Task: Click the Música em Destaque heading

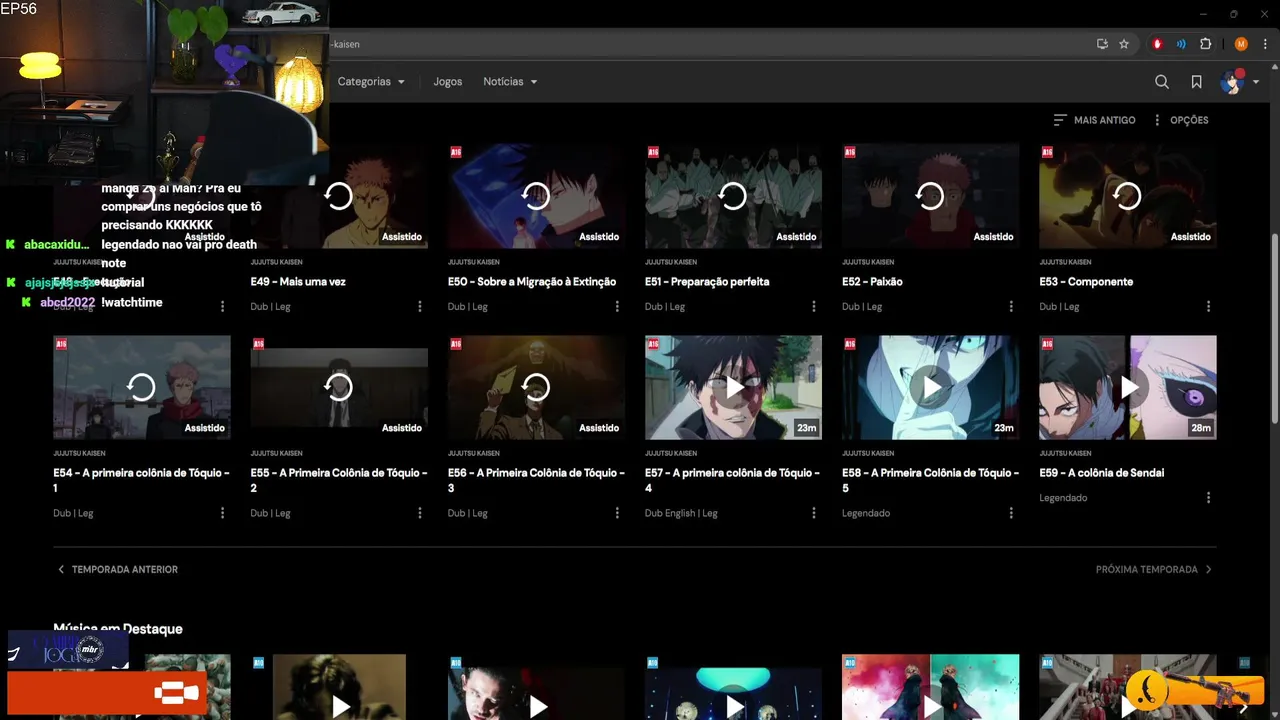Action: point(118,629)
